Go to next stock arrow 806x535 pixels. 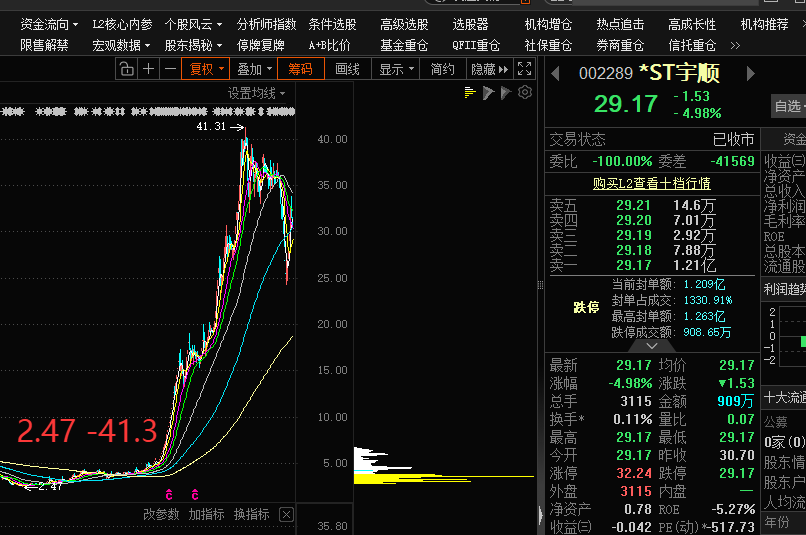tap(750, 73)
